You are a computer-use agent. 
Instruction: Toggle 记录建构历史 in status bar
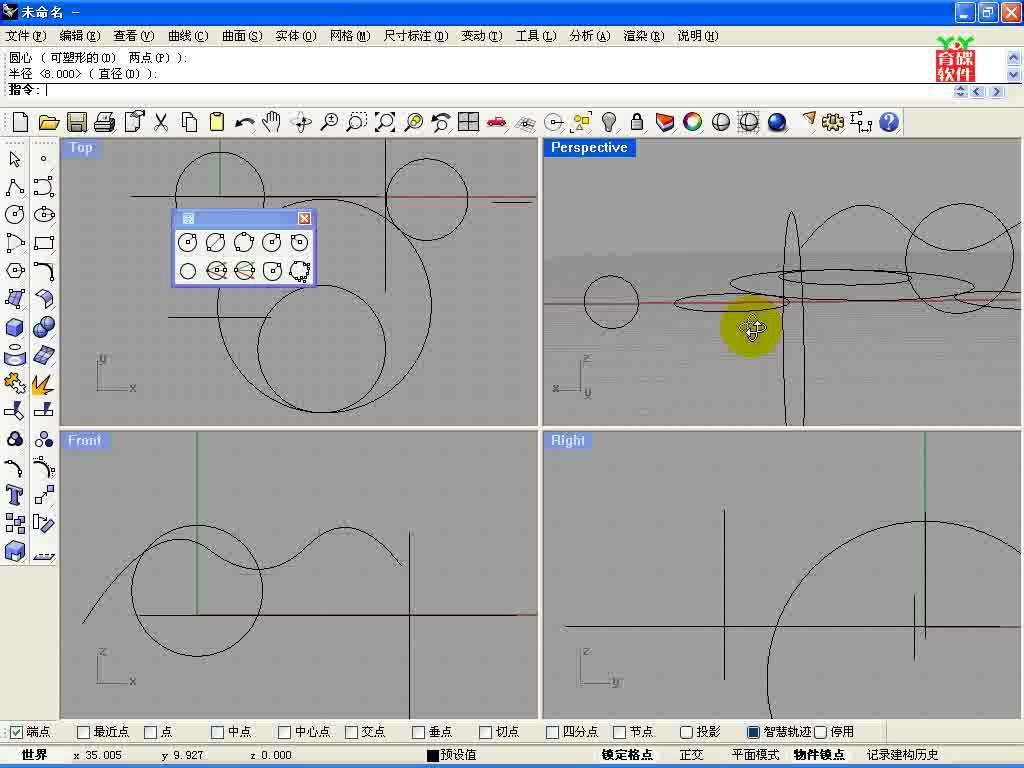[x=903, y=755]
